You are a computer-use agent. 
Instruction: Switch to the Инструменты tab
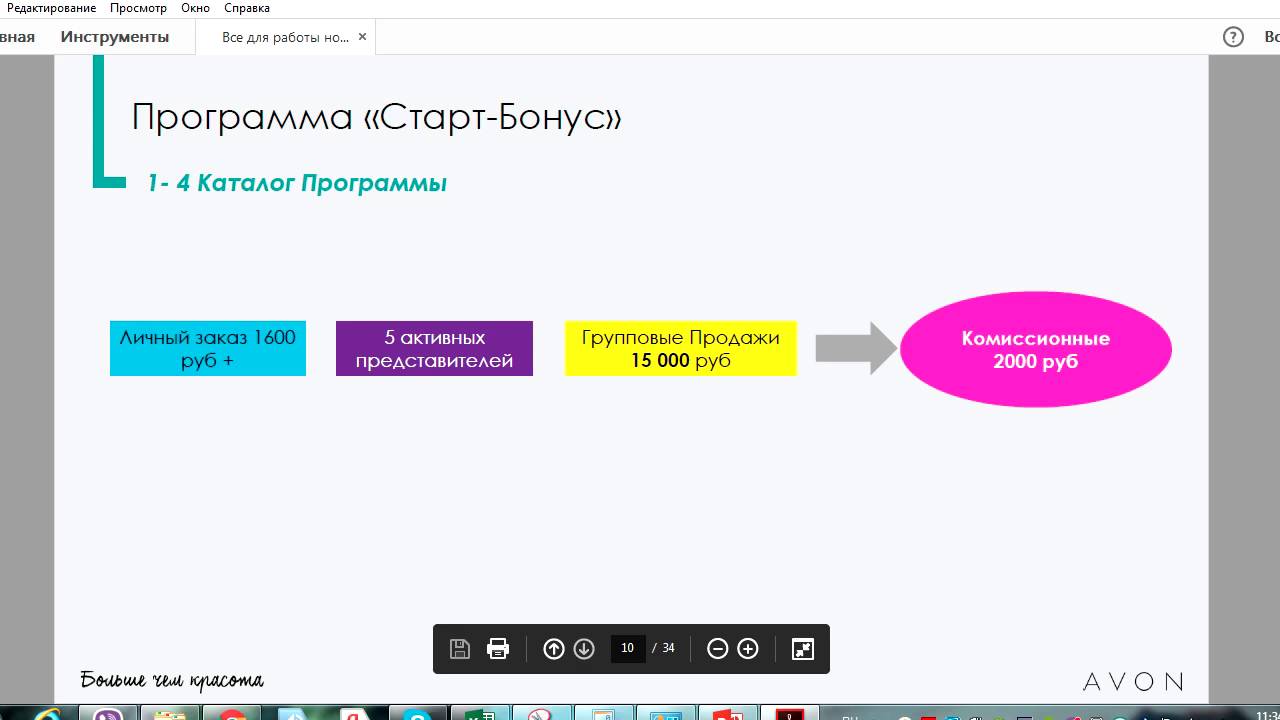click(115, 37)
